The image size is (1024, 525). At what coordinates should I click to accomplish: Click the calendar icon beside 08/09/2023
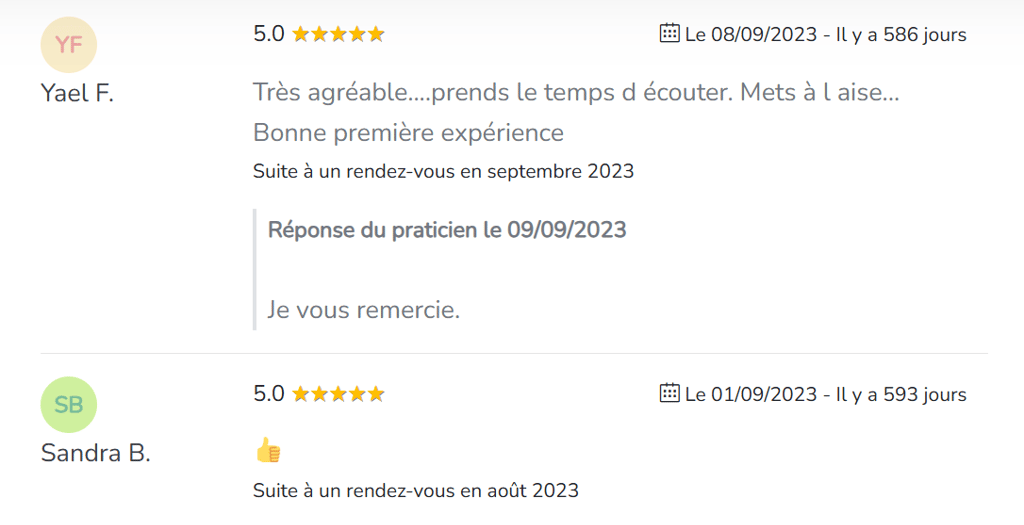pyautogui.click(x=670, y=34)
